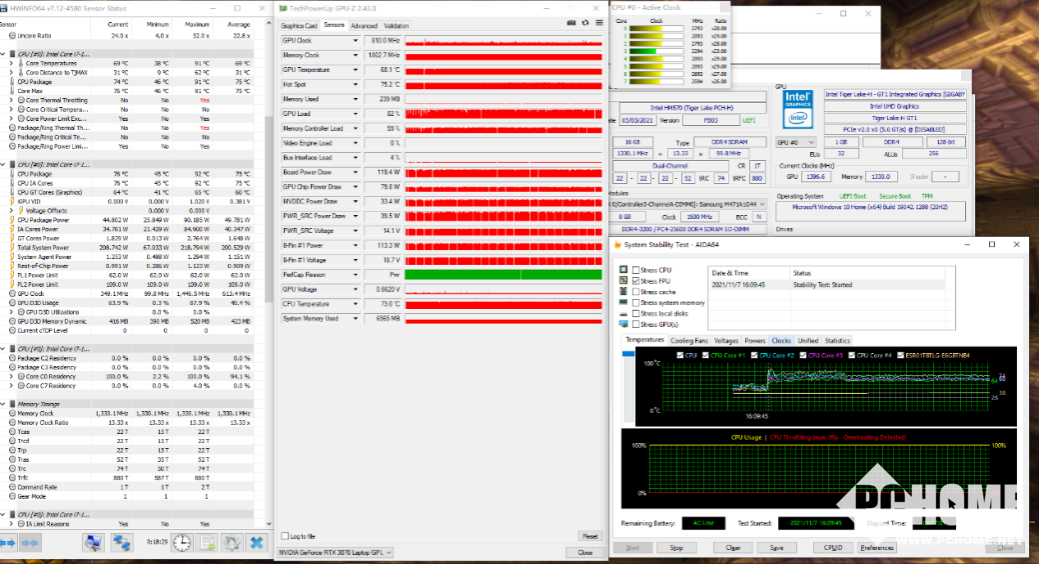This screenshot has height=564, width=1039.
Task: Open Cooling Fans tab in AIDA64
Action: 689,341
